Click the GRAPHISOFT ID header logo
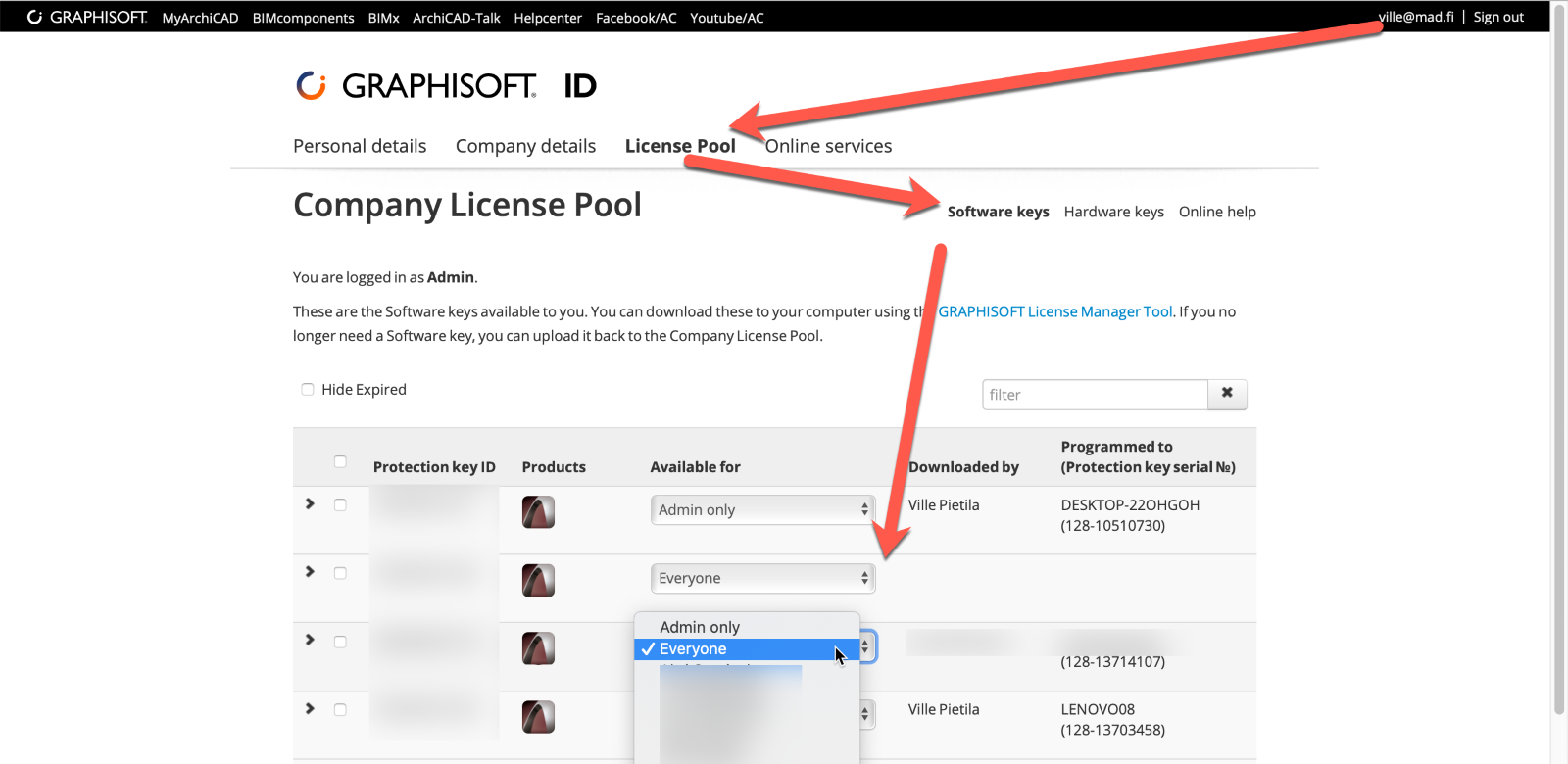Viewport: 1568px width, 764px height. click(x=446, y=86)
